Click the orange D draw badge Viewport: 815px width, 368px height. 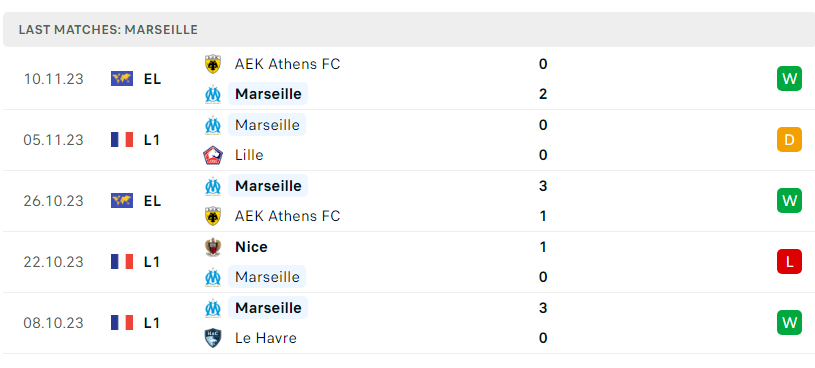[789, 140]
